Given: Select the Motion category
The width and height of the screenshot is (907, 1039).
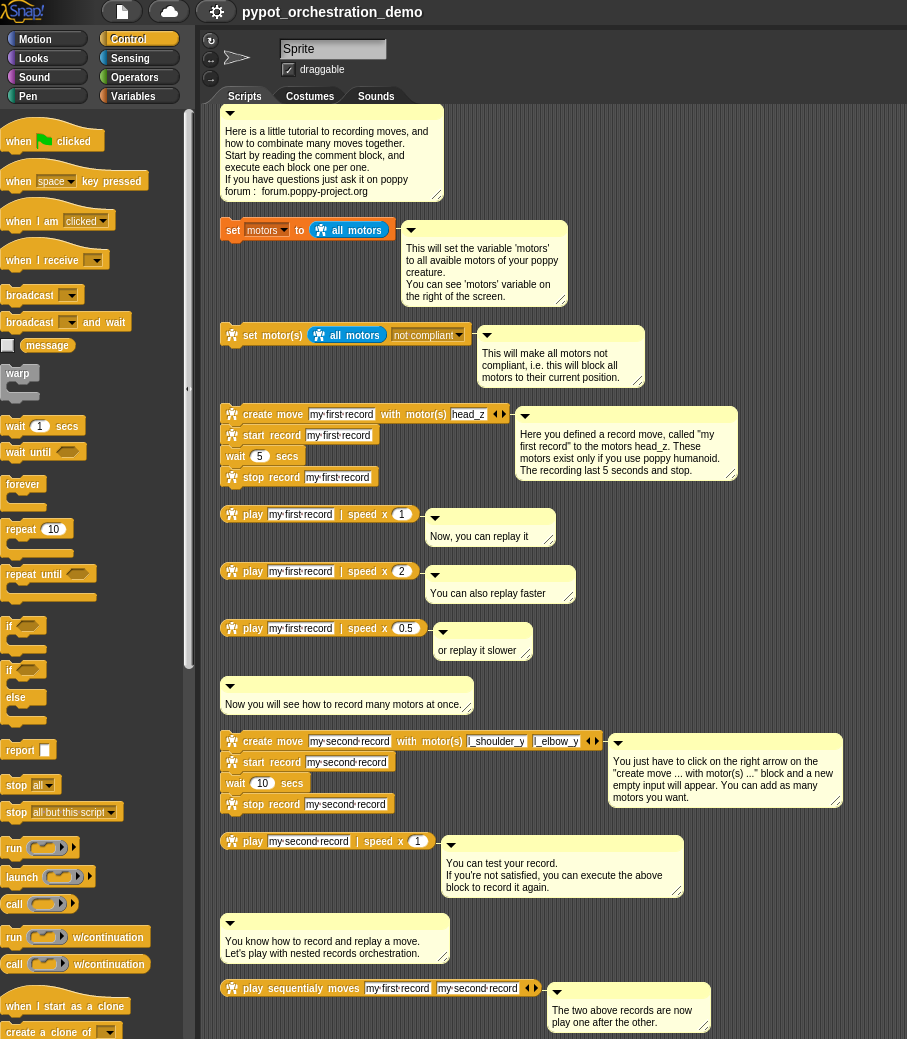Looking at the screenshot, I should pos(46,39).
